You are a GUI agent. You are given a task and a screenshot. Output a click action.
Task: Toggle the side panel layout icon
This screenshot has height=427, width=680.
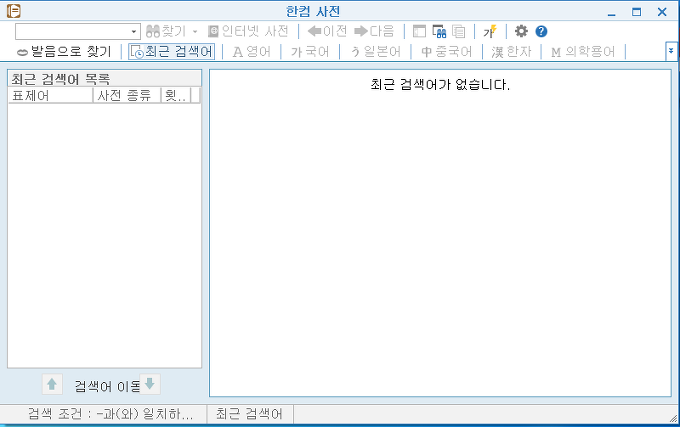click(x=419, y=31)
